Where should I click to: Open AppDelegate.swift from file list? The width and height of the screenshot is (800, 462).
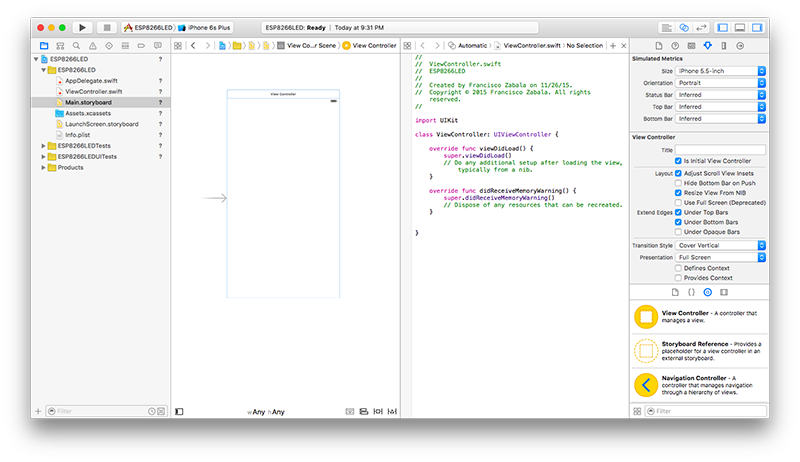[92, 80]
